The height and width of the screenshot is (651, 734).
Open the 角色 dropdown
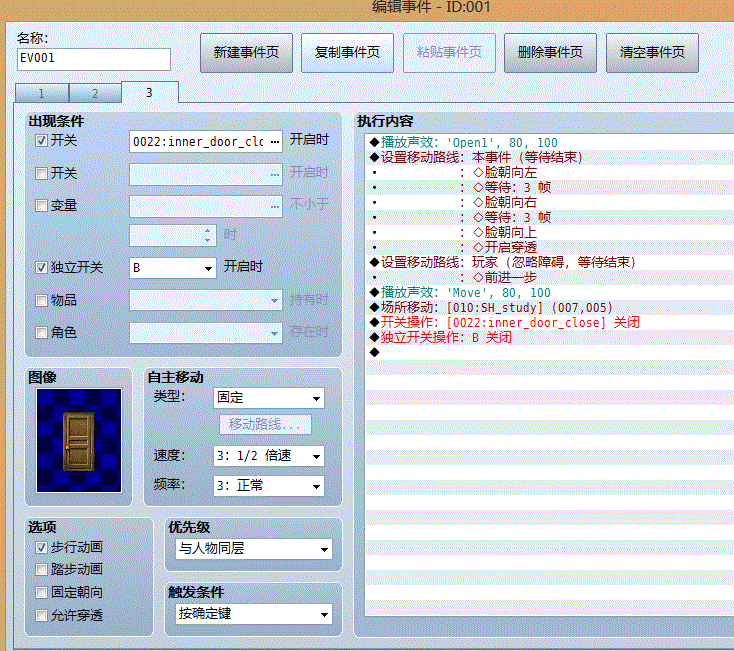[x=206, y=333]
